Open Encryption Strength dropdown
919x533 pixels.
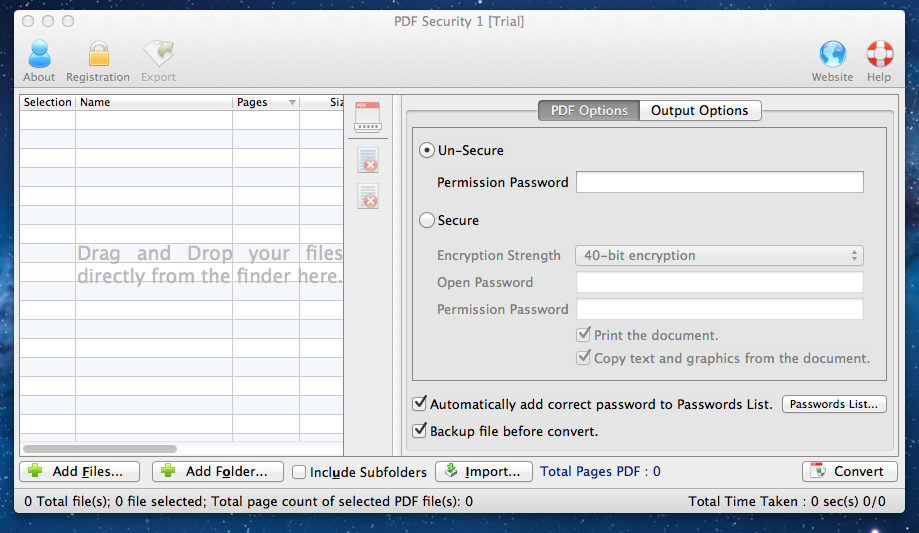coord(719,256)
